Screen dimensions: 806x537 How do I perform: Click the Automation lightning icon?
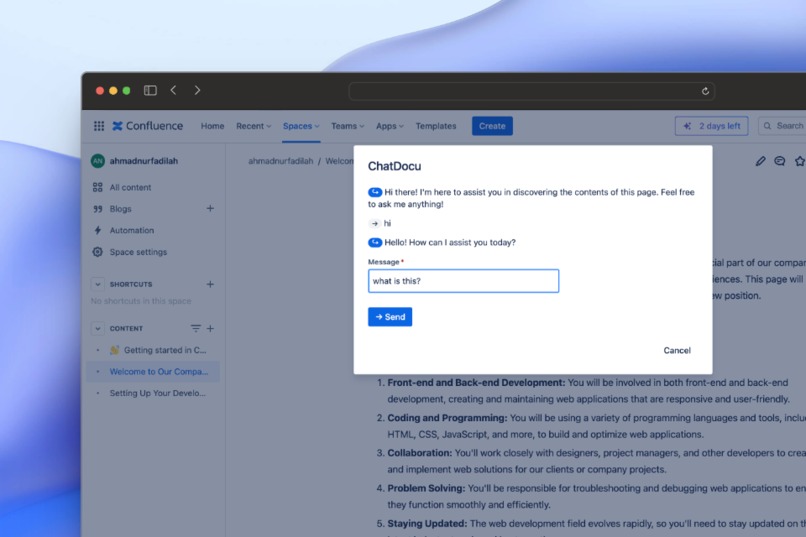coord(98,230)
